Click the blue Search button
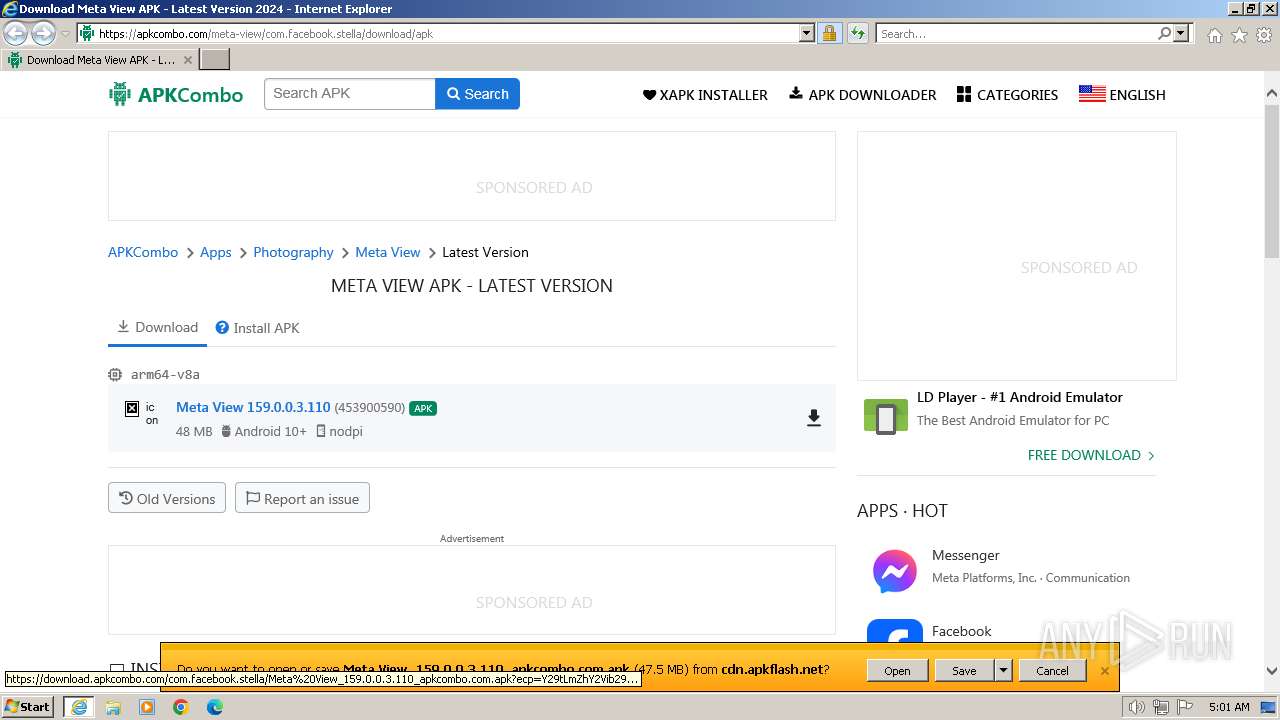Image resolution: width=1280 pixels, height=720 pixels. point(477,94)
